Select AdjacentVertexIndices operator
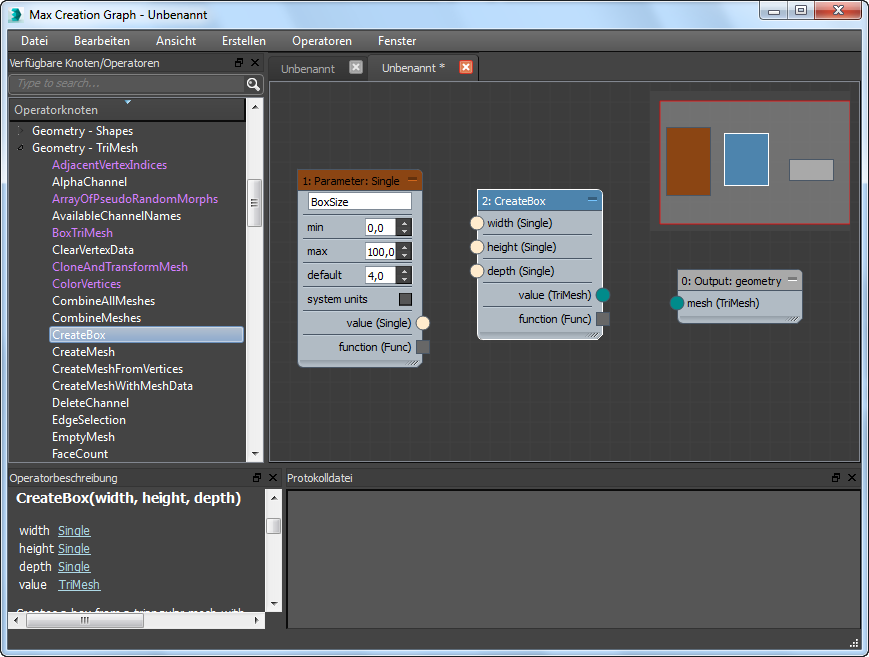The image size is (869, 657). pyautogui.click(x=109, y=165)
